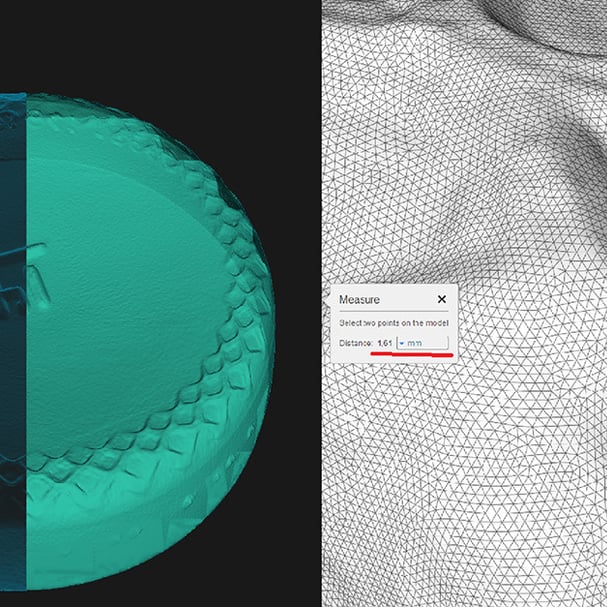Click the Measure dialog title
Image resolution: width=607 pixels, height=607 pixels.
pos(359,300)
